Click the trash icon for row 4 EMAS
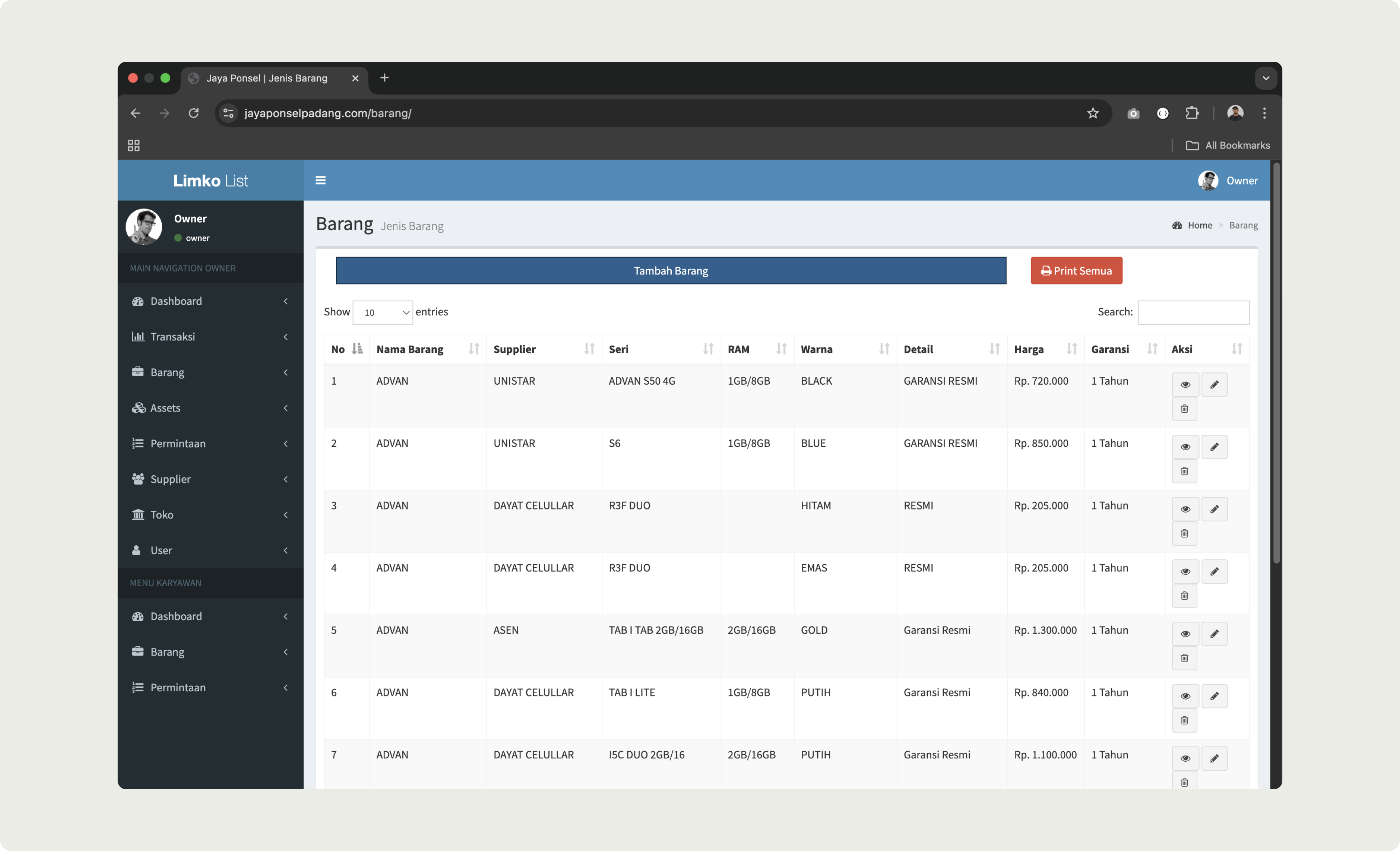 (x=1184, y=596)
